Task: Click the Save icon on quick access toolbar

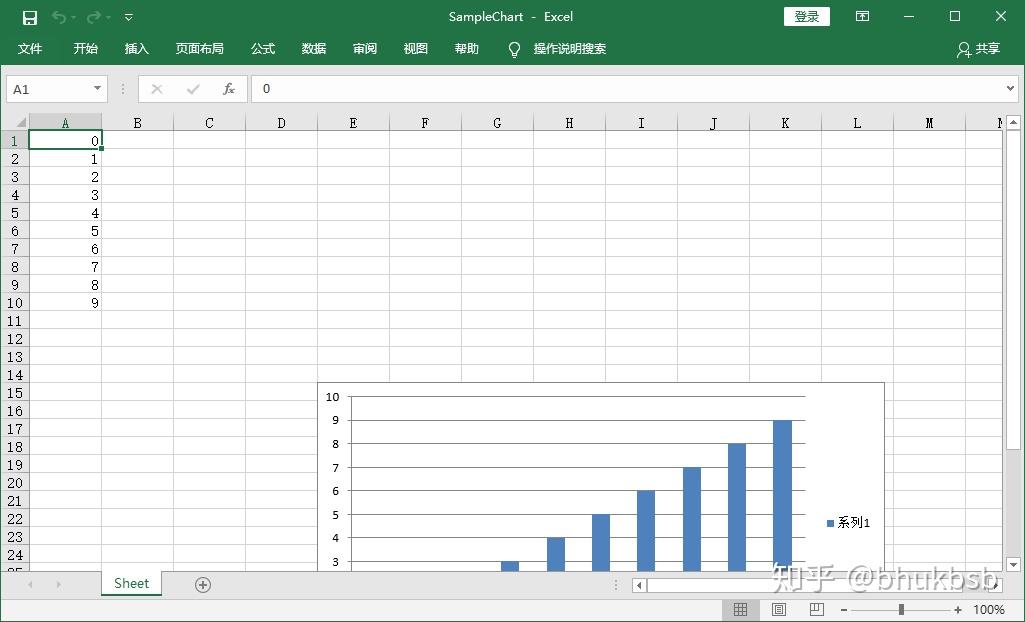Action: point(29,17)
